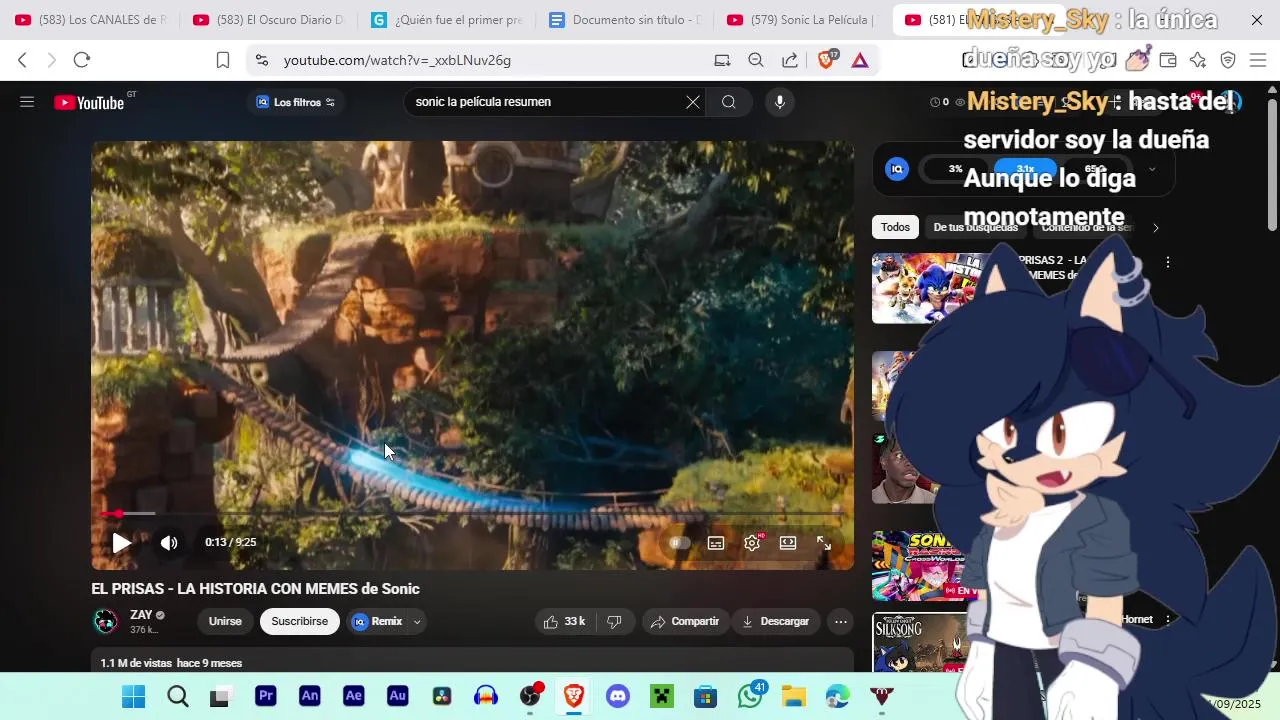
Task: Click the Descargar button
Action: (775, 622)
